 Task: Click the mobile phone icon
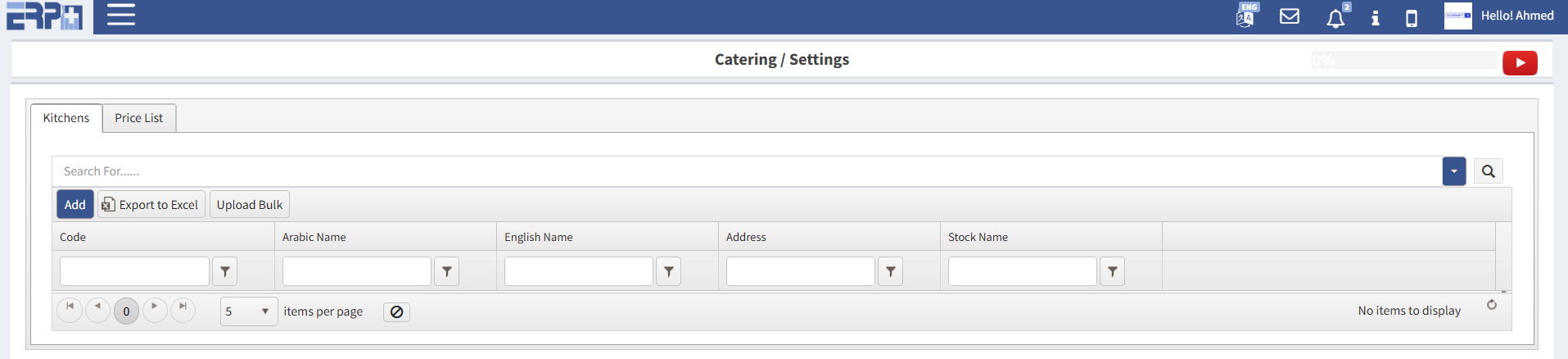coord(1412,18)
